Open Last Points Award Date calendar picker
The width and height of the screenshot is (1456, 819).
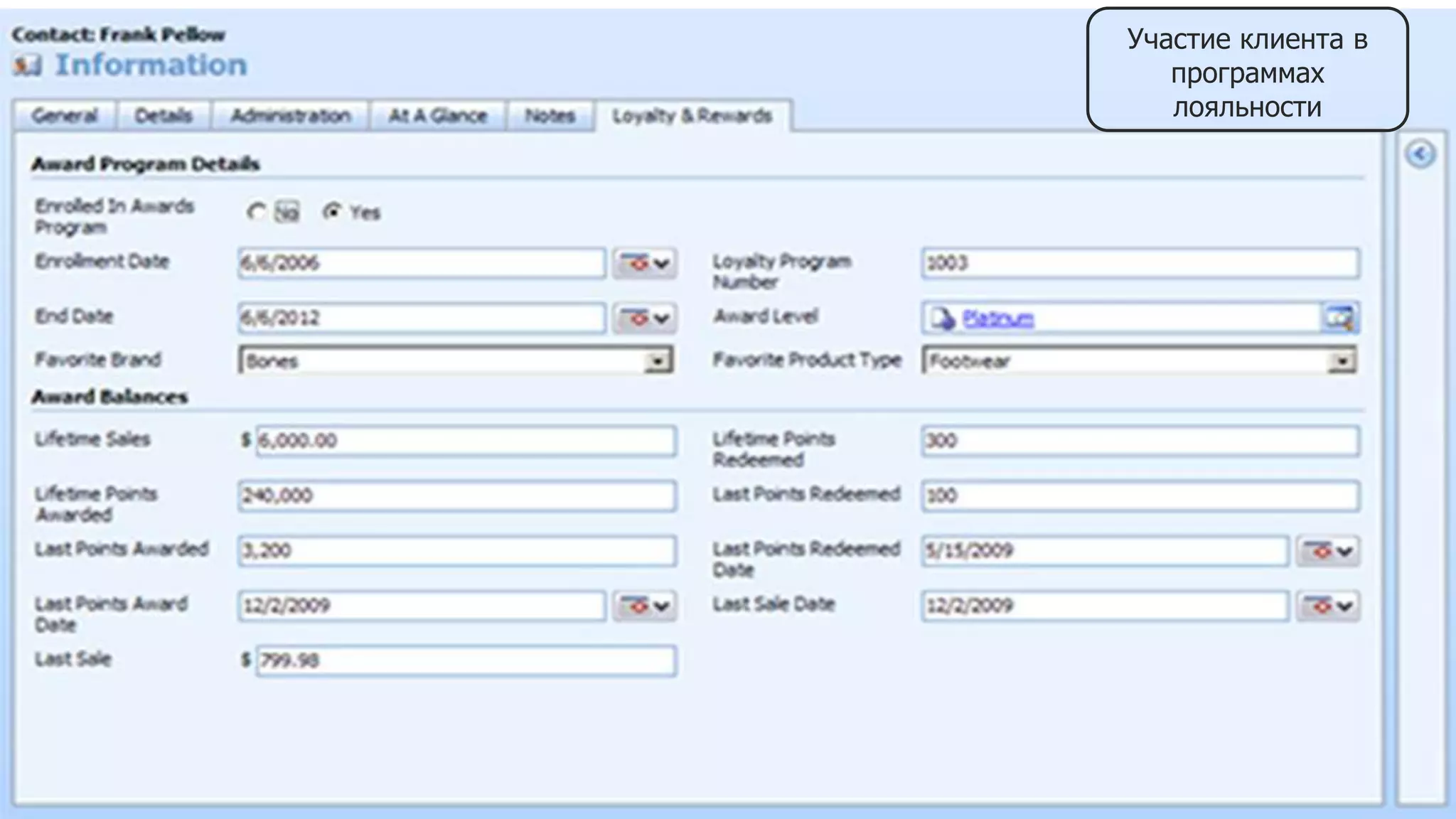click(644, 606)
